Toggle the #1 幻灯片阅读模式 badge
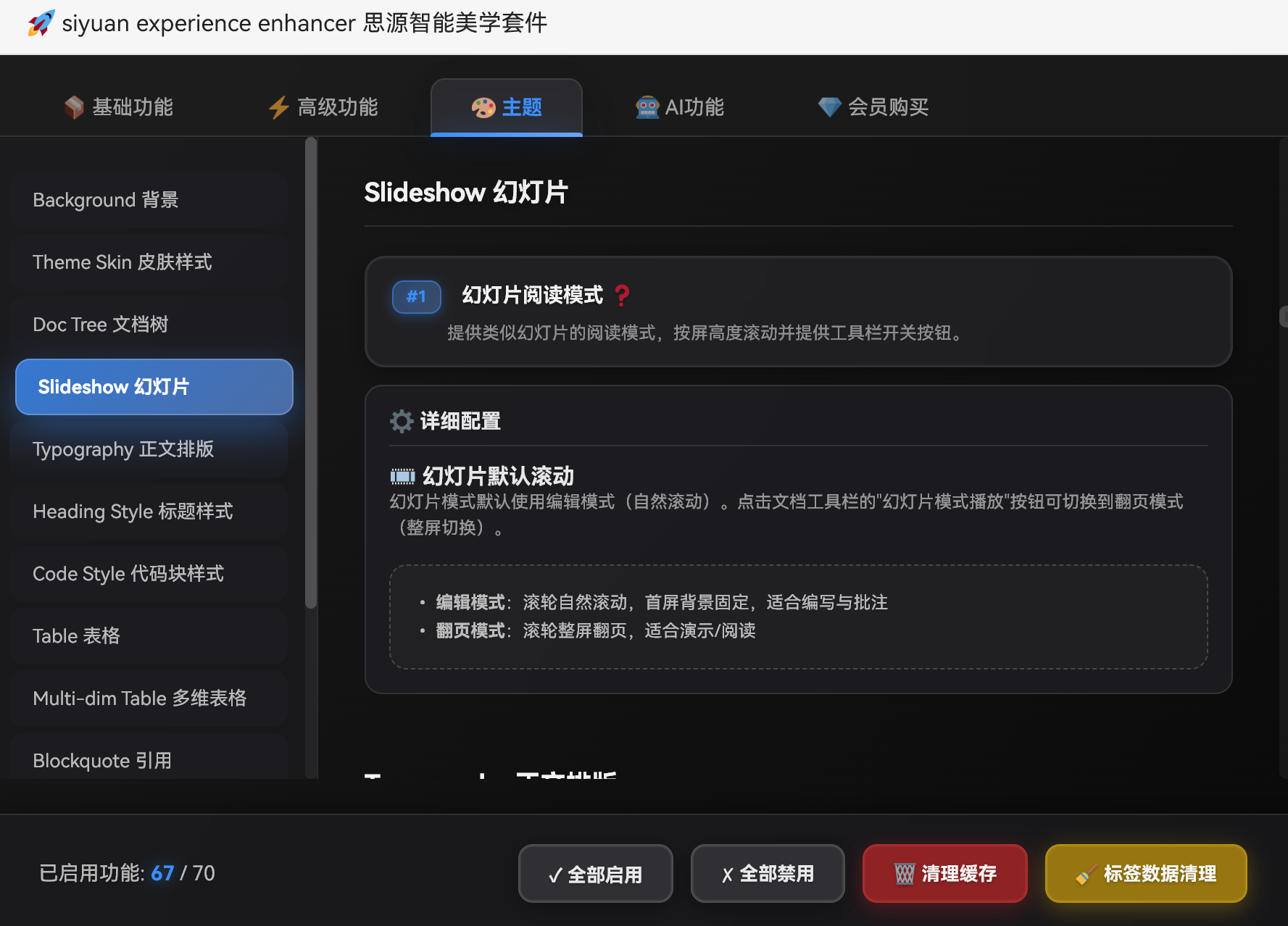Viewport: 1288px width, 926px height. (x=417, y=296)
